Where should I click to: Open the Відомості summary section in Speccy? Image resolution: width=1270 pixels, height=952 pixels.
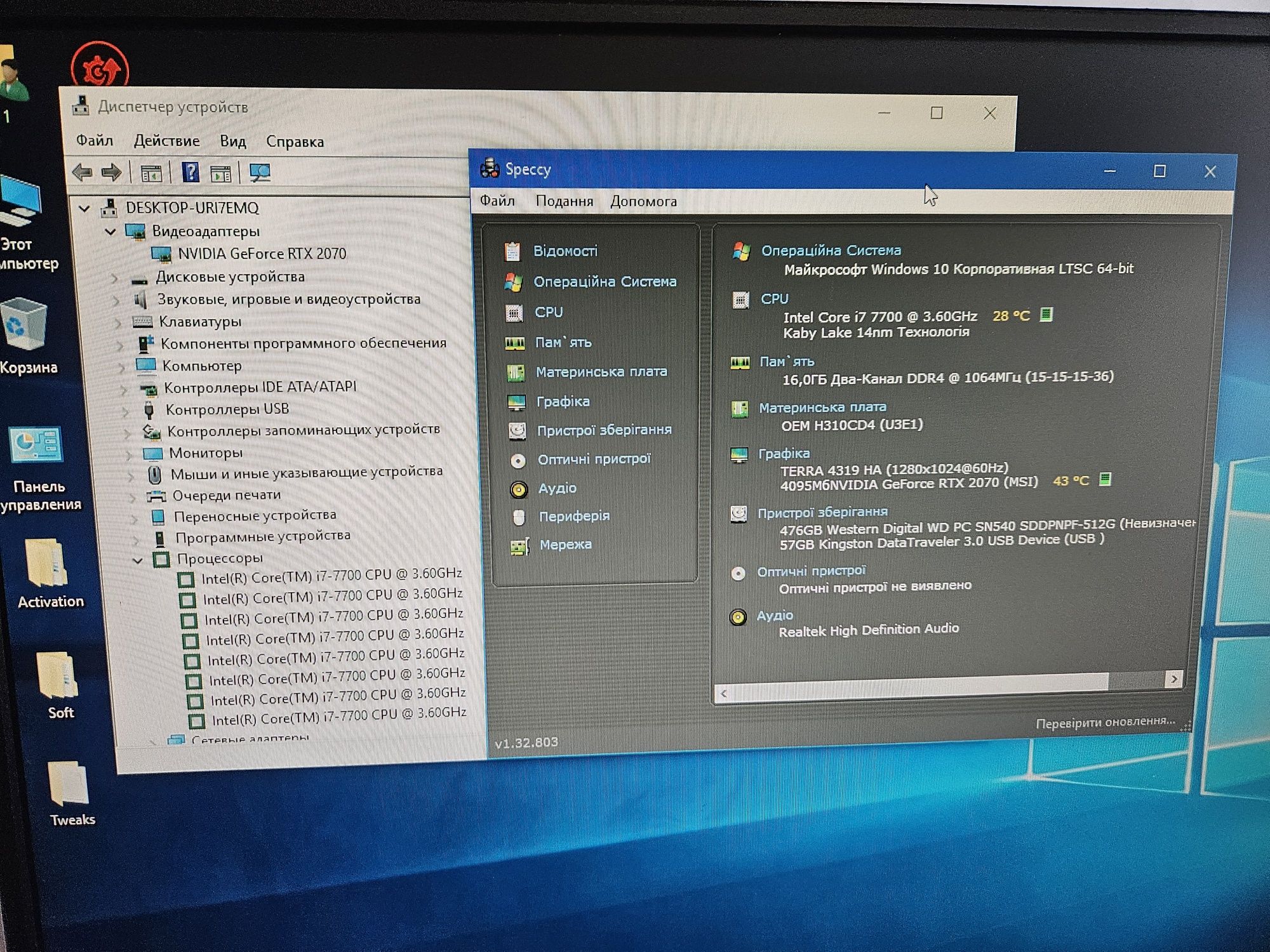[x=565, y=251]
